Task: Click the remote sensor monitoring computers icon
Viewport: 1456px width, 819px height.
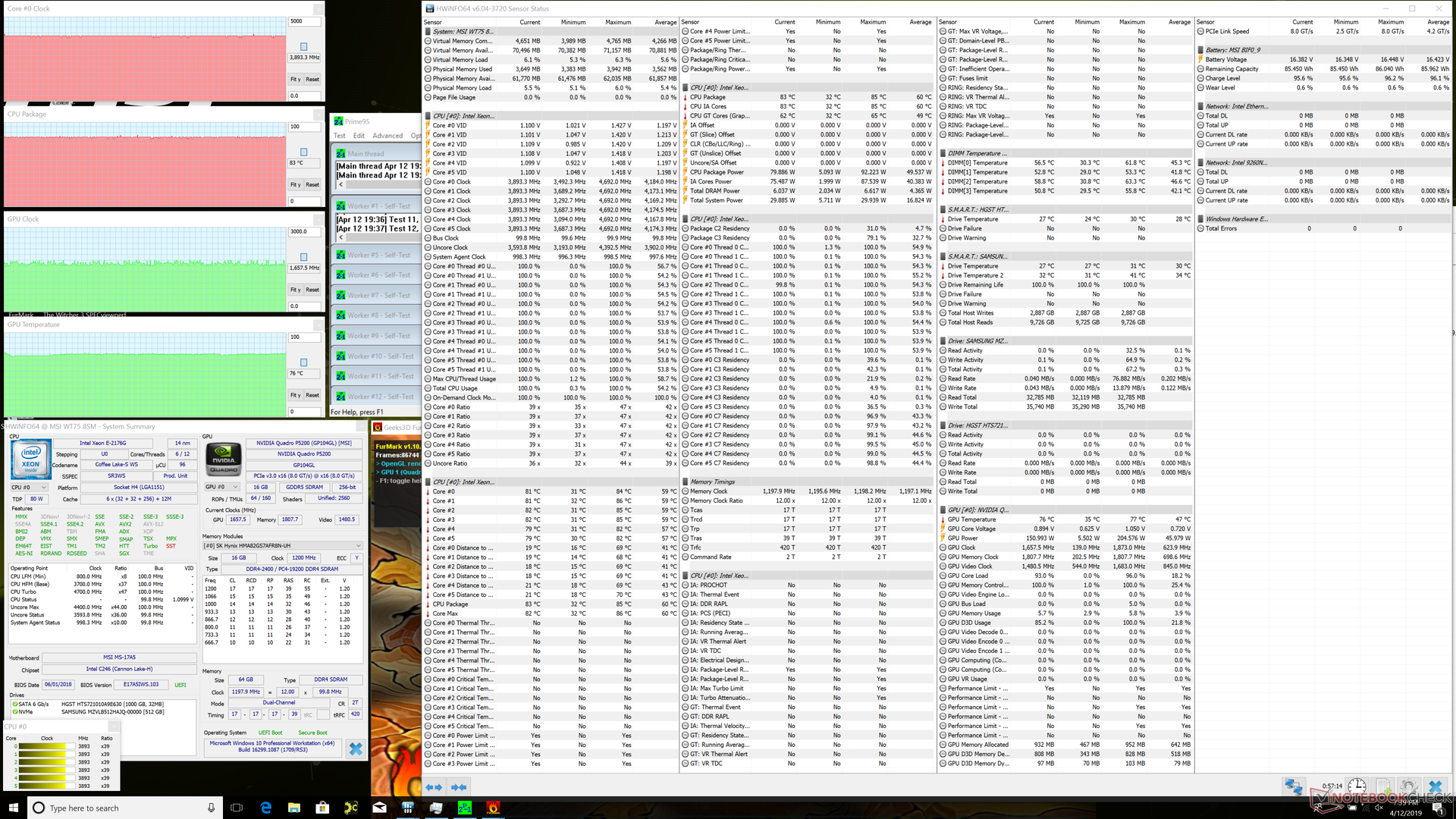Action: pos(1294,787)
